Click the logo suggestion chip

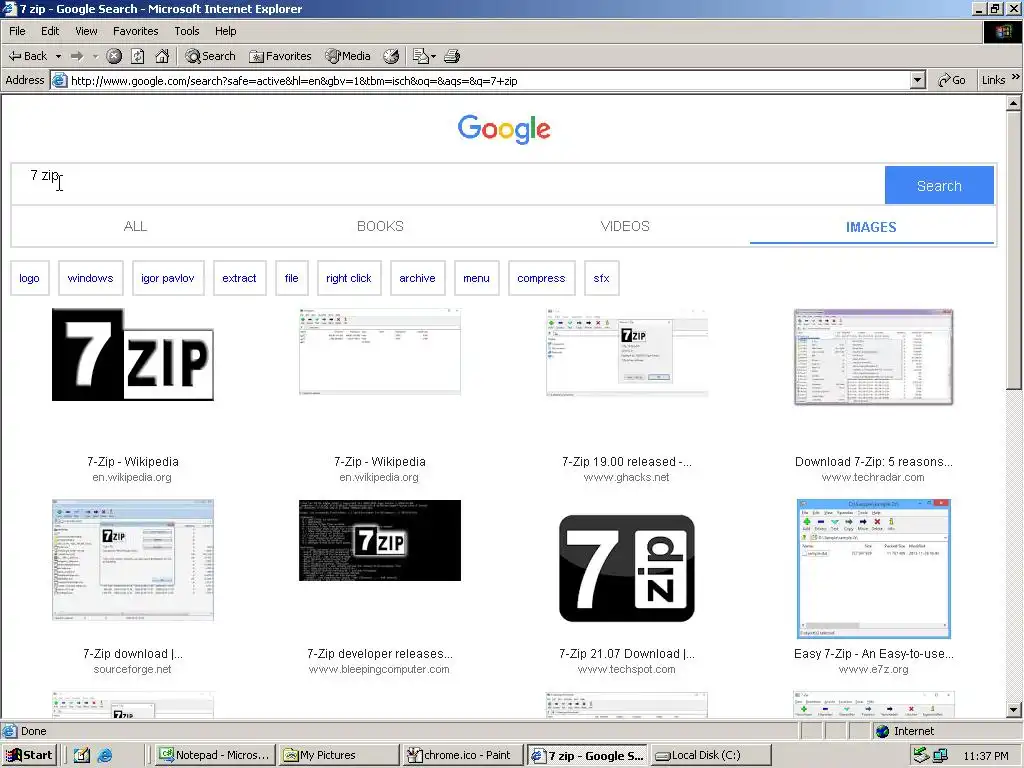(29, 278)
